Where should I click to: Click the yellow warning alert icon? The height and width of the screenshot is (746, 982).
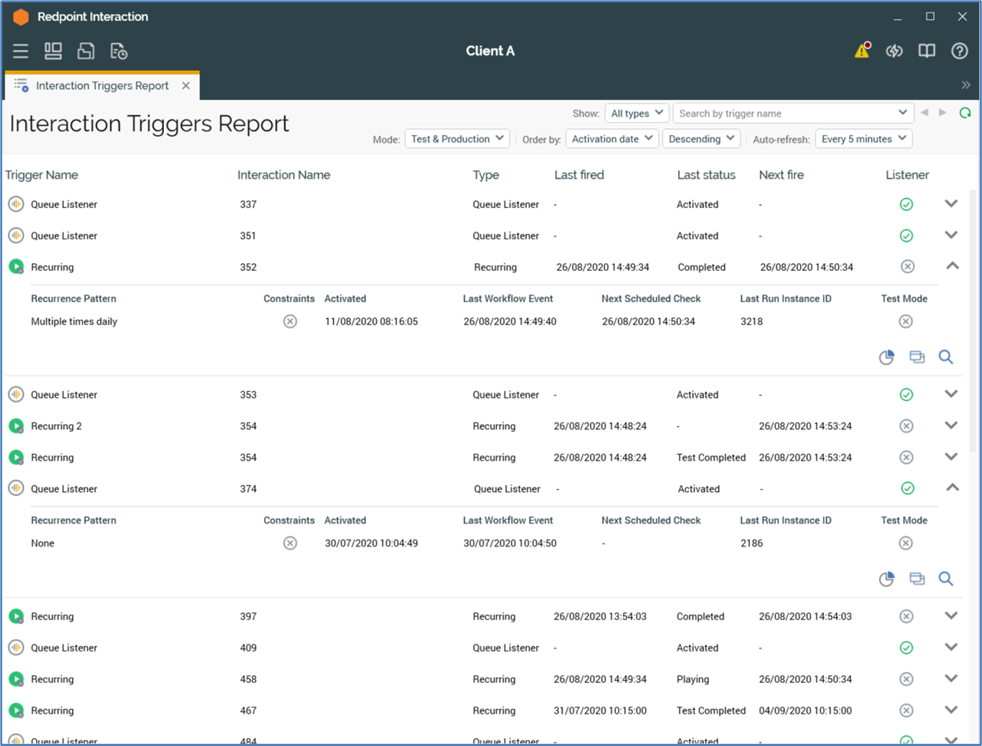862,51
